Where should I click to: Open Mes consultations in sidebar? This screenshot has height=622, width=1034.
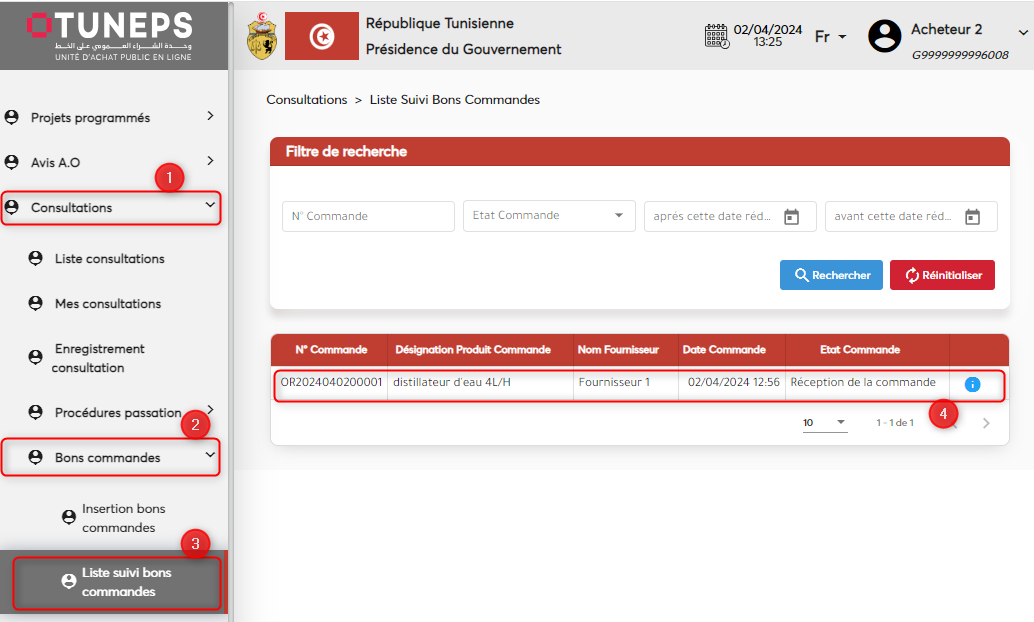point(107,304)
